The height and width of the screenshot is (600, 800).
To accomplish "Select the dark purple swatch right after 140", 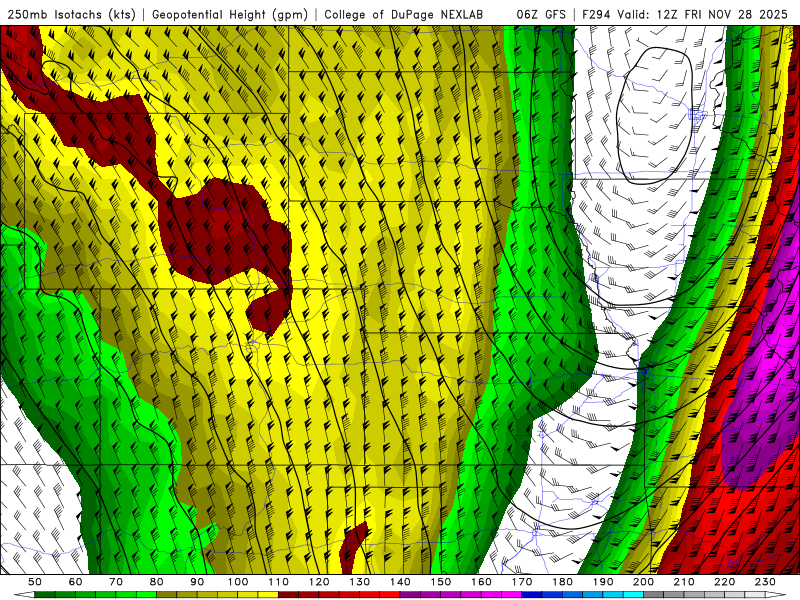I will 410,595.
